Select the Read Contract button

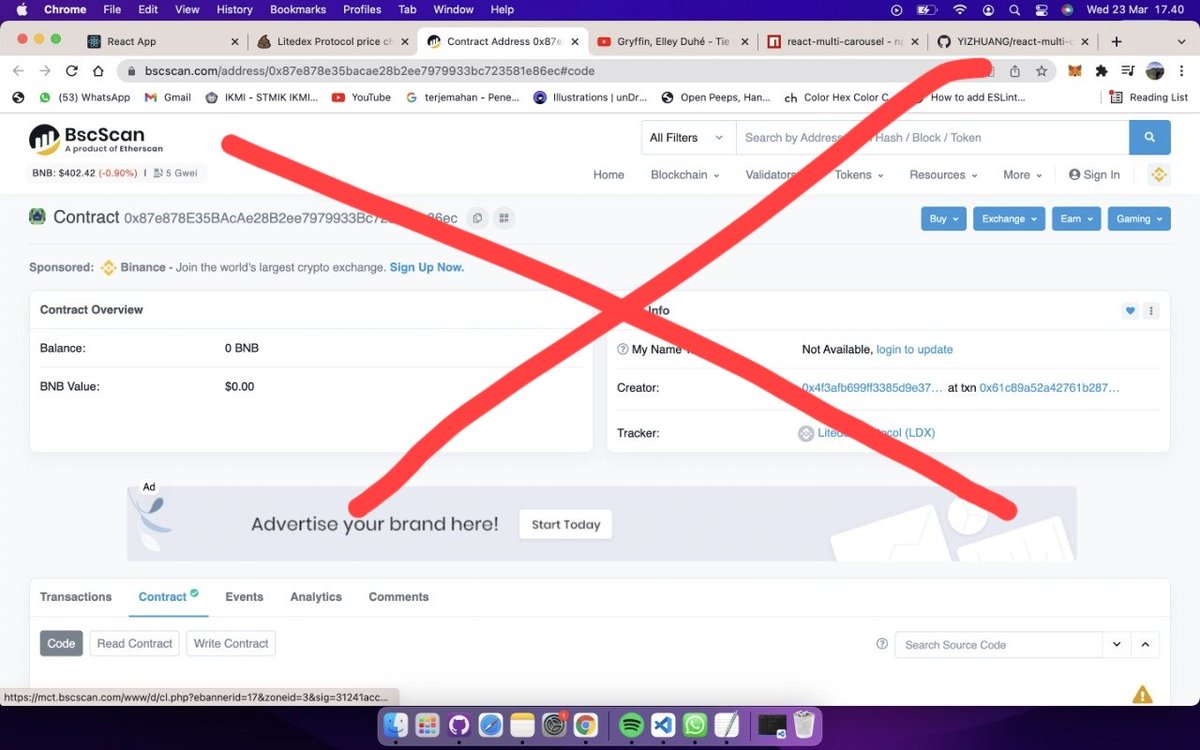[134, 644]
